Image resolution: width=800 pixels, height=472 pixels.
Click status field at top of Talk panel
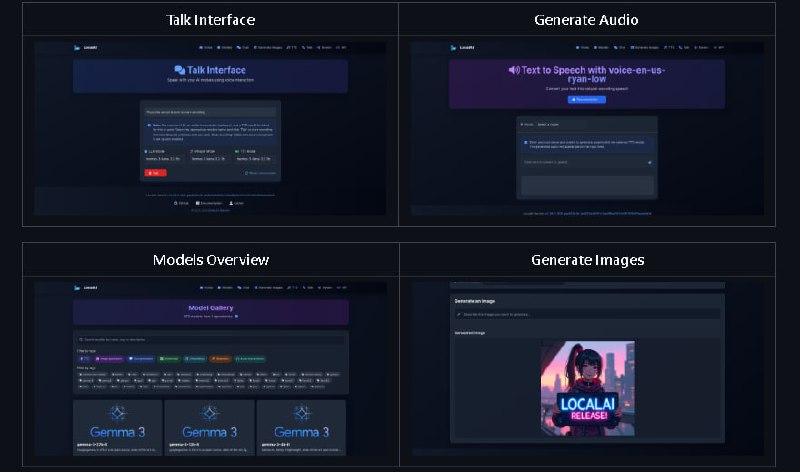[210, 112]
